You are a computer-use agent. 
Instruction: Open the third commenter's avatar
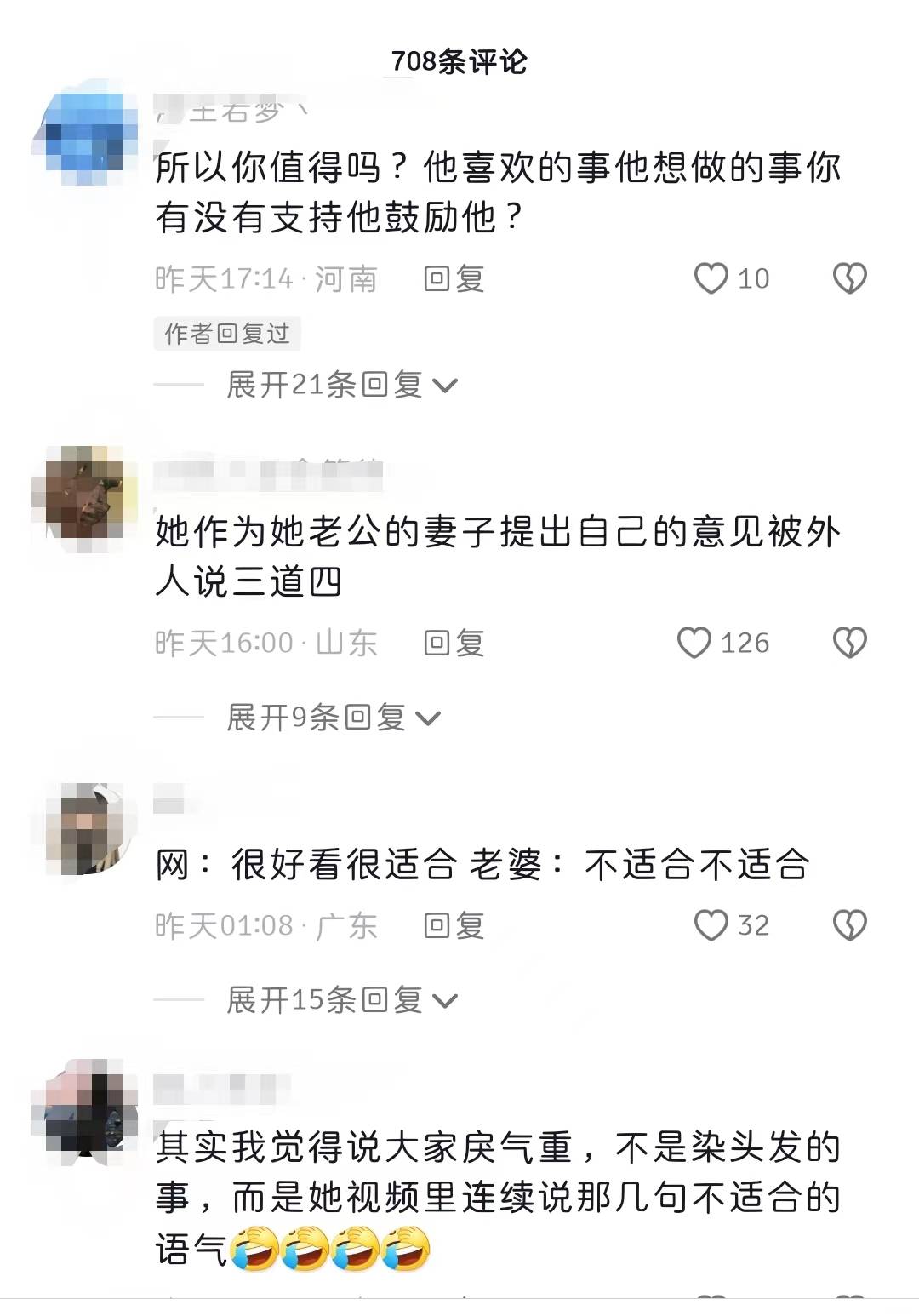84,830
